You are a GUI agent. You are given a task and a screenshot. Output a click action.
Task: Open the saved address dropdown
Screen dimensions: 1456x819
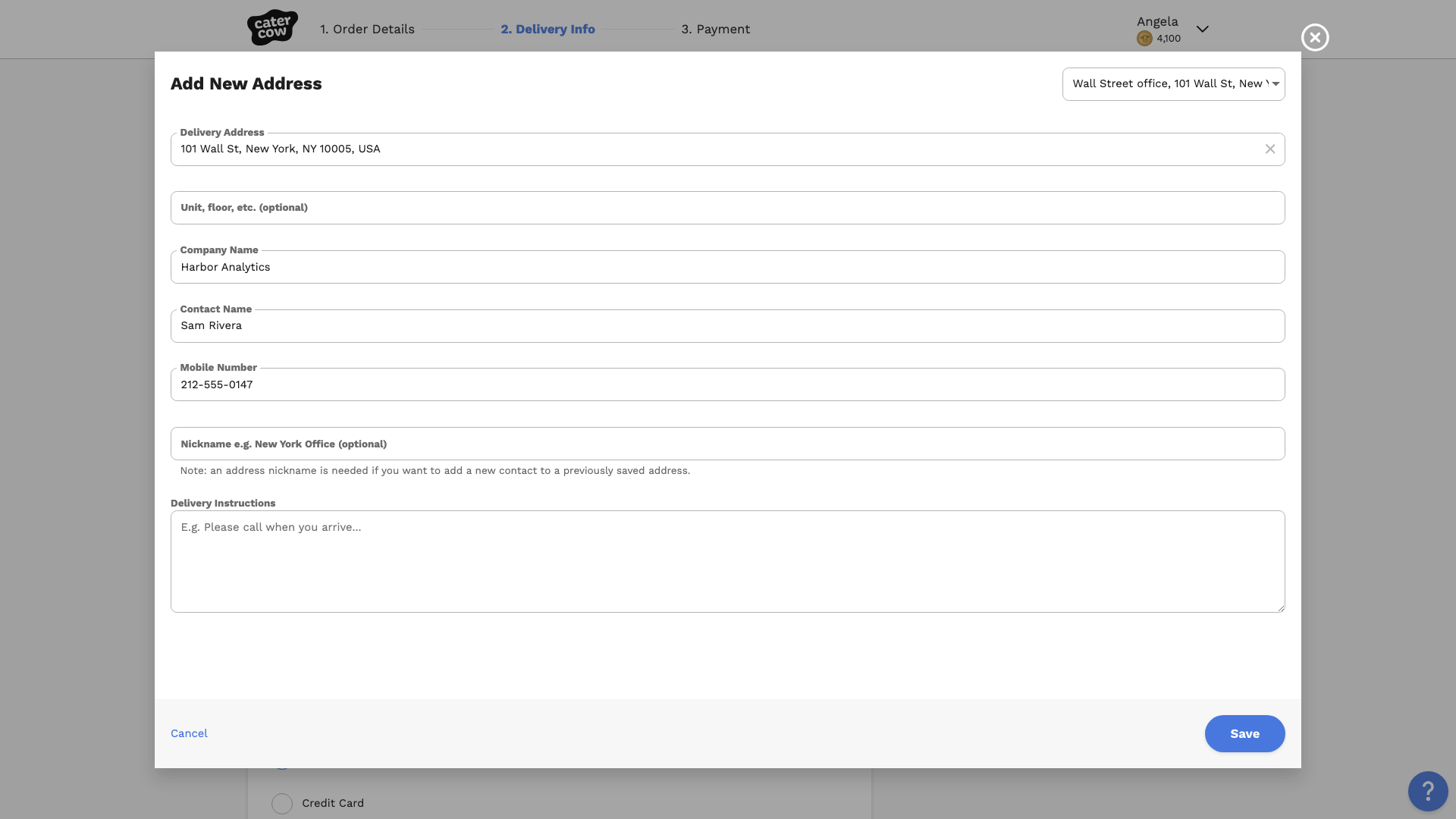pyautogui.click(x=1173, y=84)
